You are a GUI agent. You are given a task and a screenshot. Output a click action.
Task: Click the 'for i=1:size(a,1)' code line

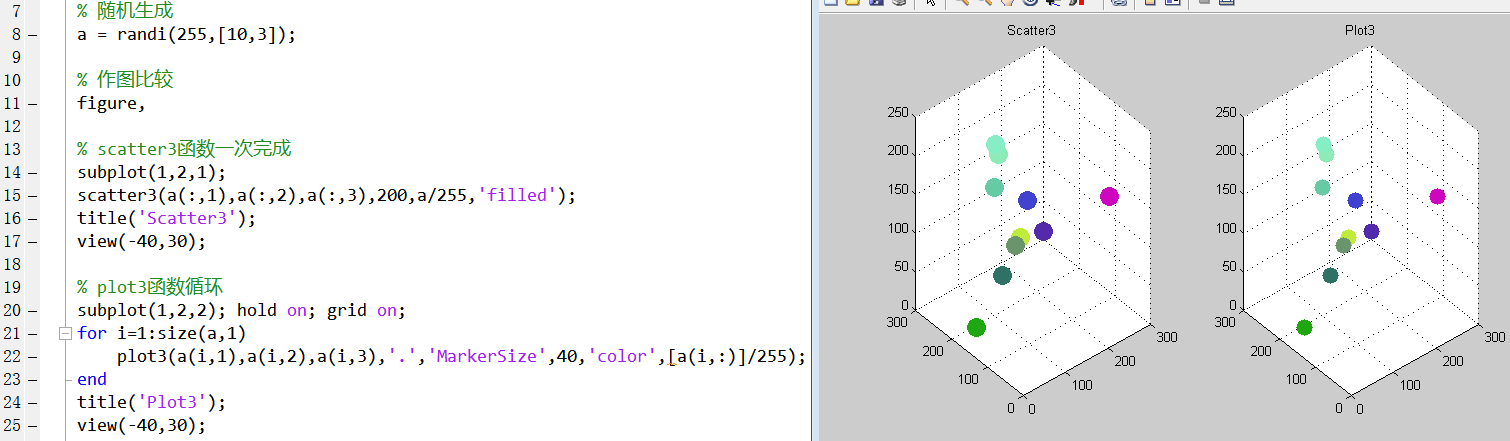coord(161,333)
